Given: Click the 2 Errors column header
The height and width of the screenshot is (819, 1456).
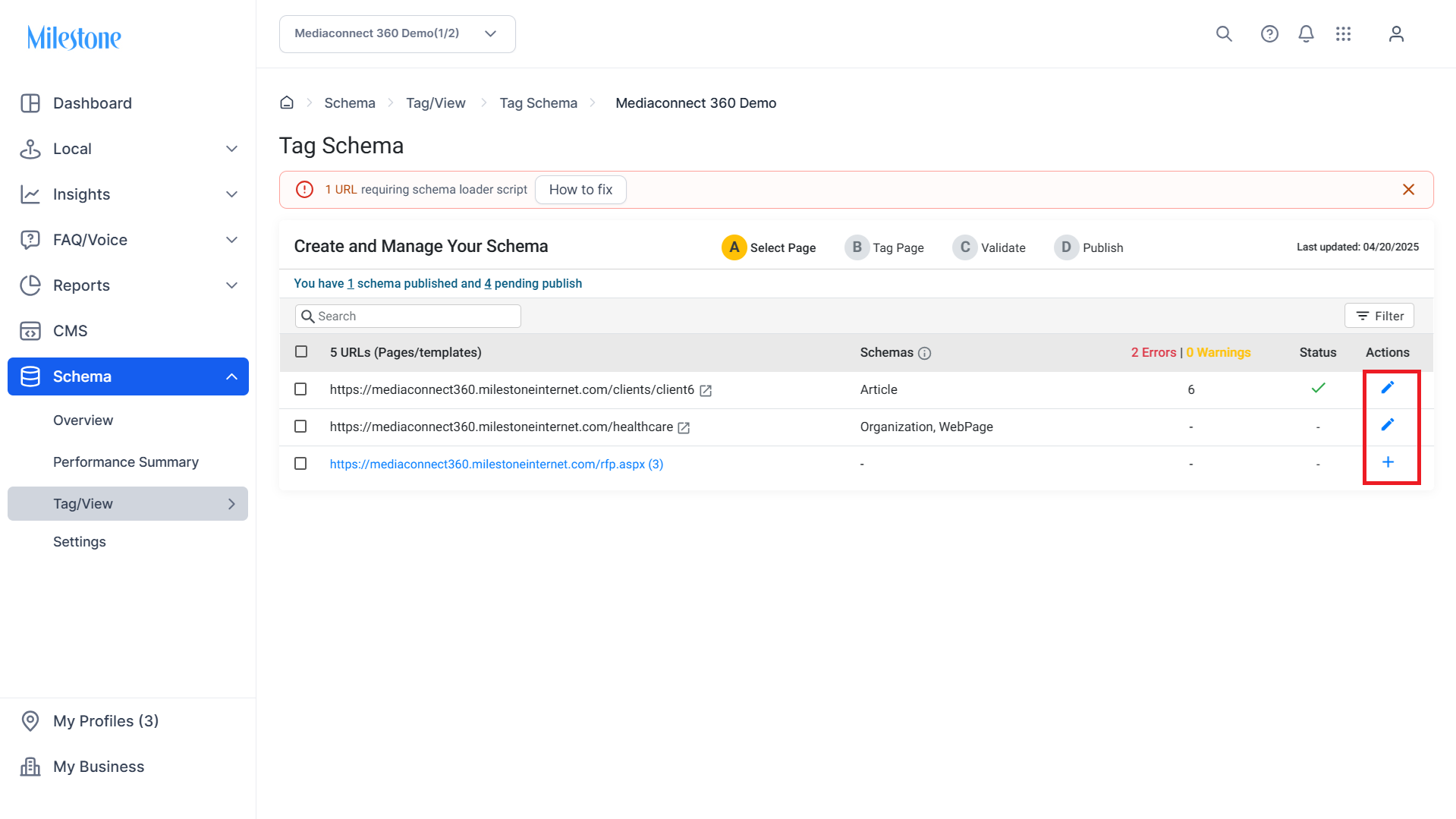Looking at the screenshot, I should (1153, 352).
